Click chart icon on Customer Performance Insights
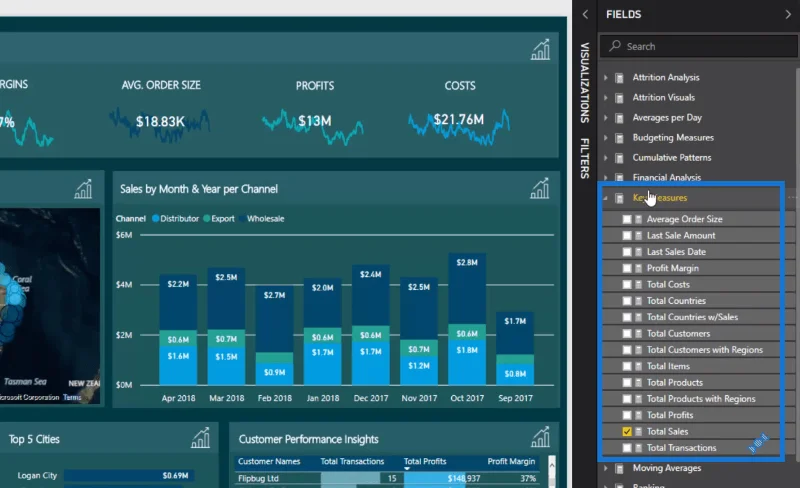The height and width of the screenshot is (488, 800). [x=540, y=437]
